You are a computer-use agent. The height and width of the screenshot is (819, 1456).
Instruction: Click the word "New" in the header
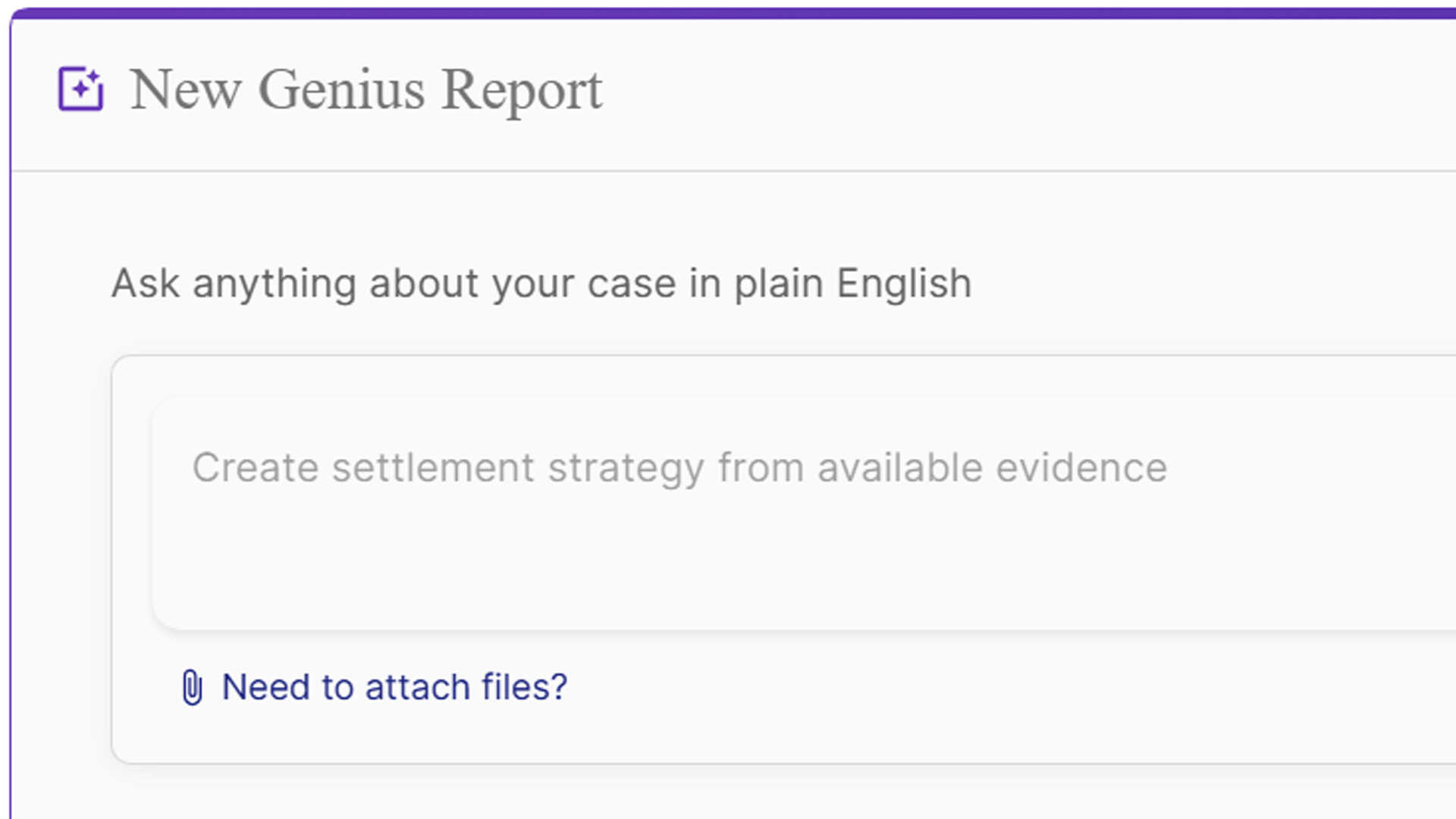coord(186,90)
